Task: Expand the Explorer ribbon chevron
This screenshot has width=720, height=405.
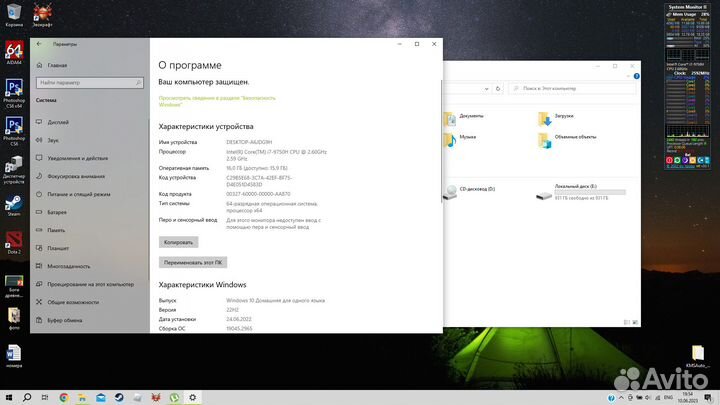Action: [628, 76]
